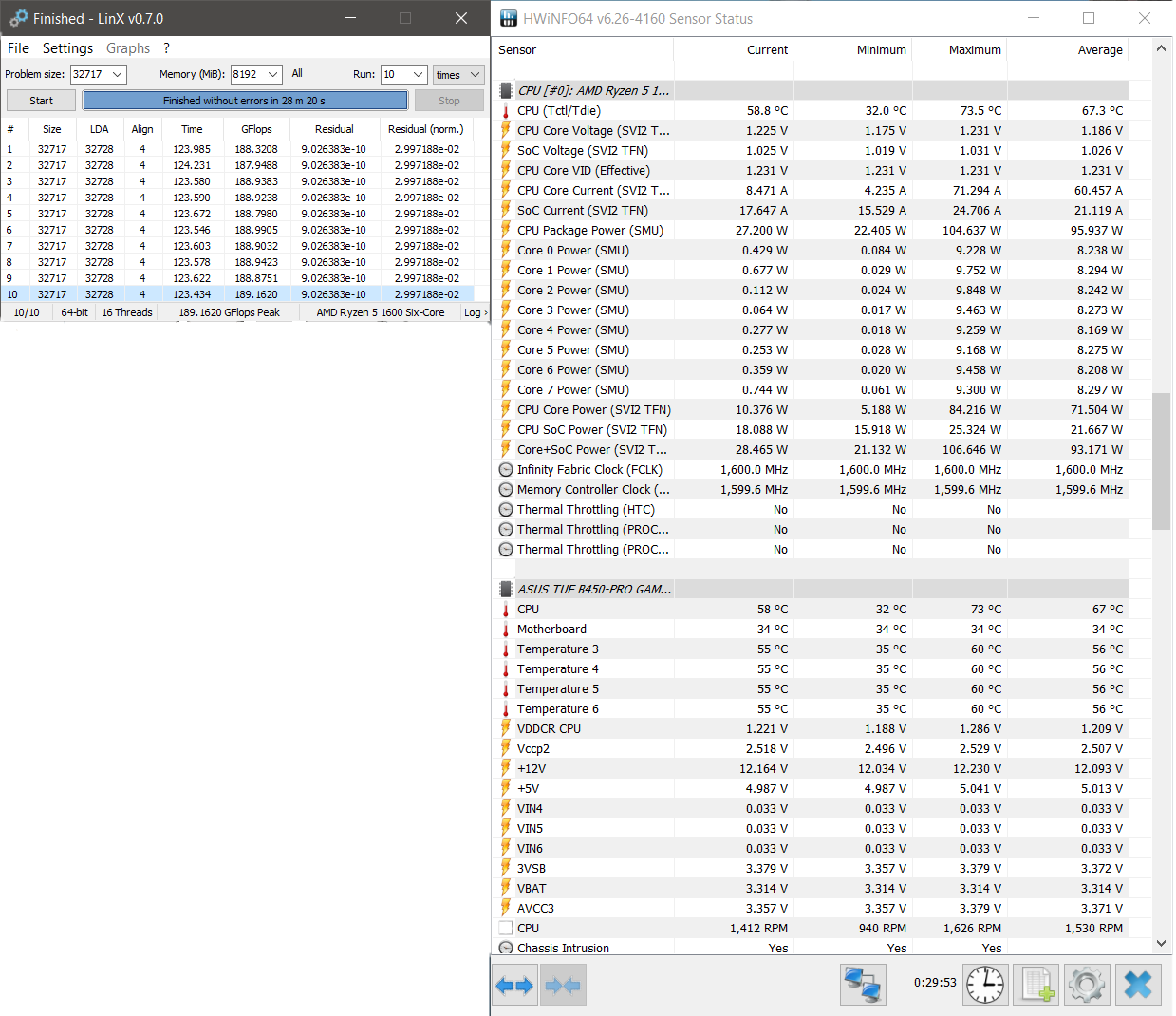
Task: Open the times unit dropdown in LinX
Action: click(458, 74)
